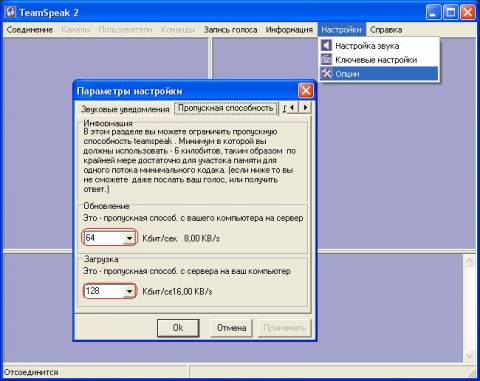Image resolution: width=480 pixels, height=381 pixels.
Task: Click the sound settings speaker icon
Action: point(326,45)
